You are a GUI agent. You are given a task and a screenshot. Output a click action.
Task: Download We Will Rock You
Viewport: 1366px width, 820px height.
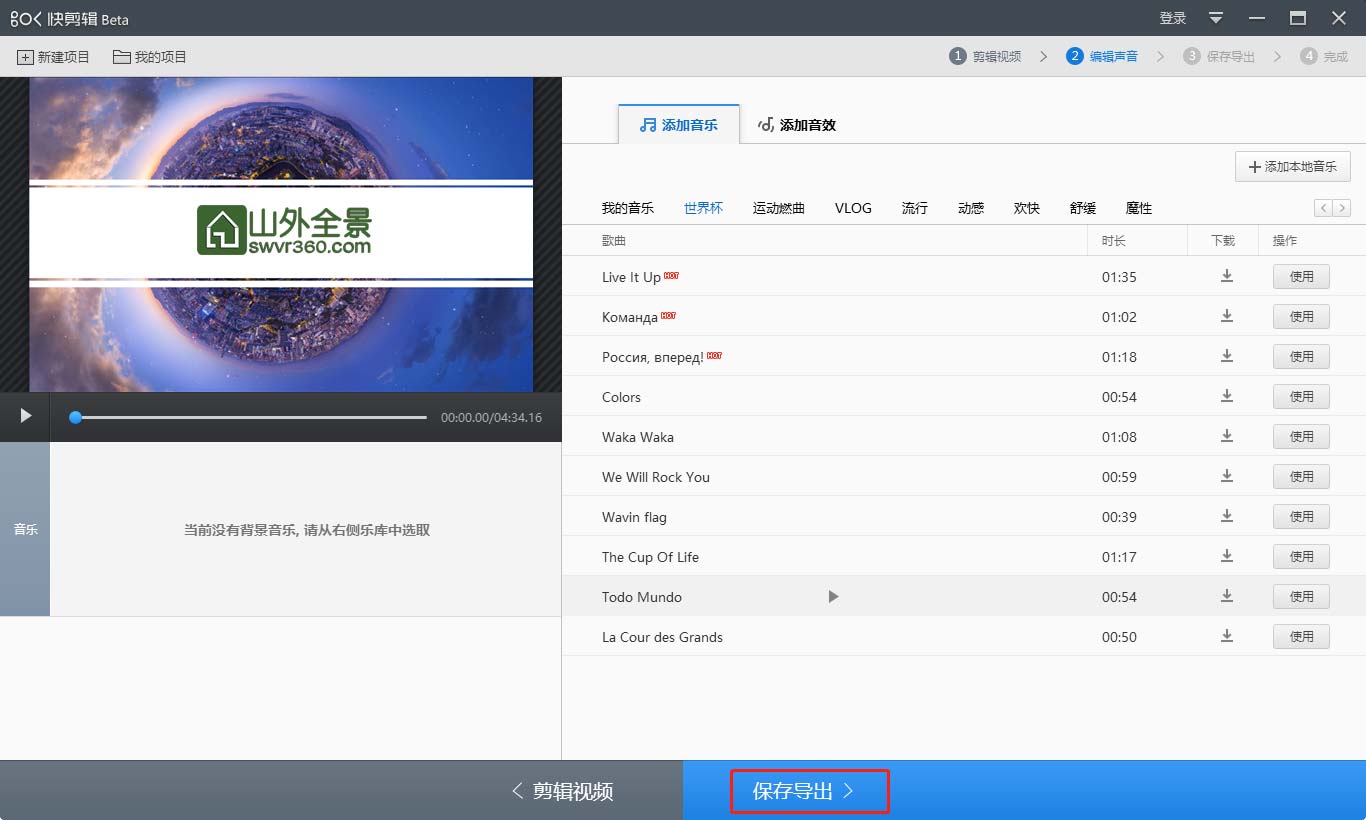(1227, 477)
